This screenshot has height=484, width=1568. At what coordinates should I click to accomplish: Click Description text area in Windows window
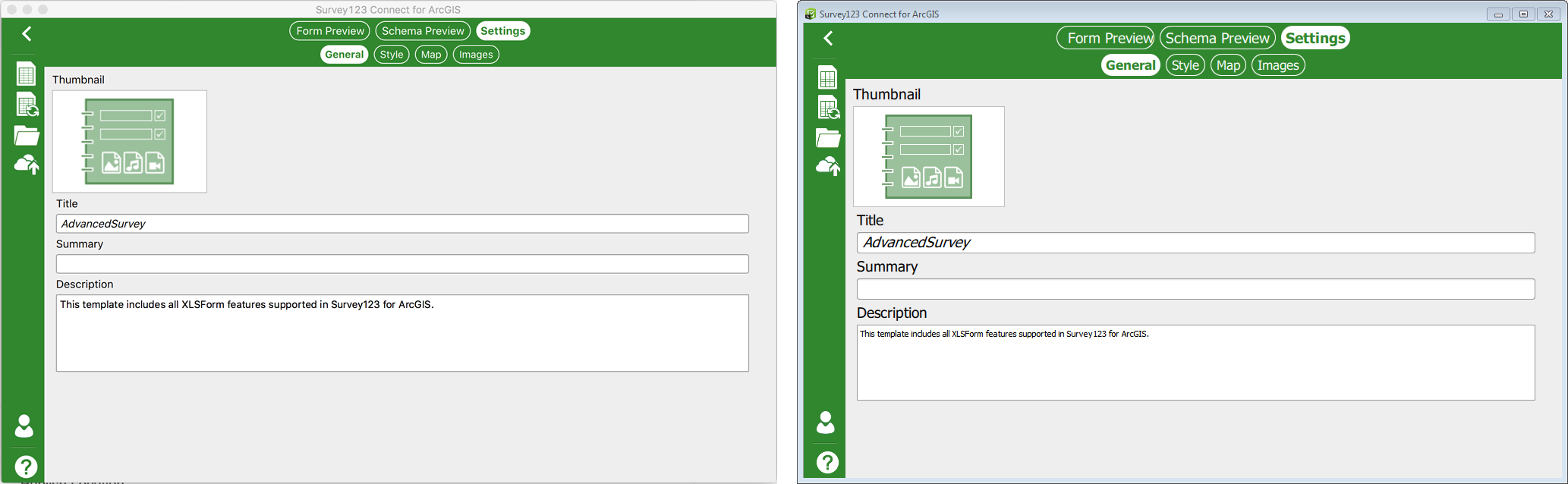[1196, 363]
